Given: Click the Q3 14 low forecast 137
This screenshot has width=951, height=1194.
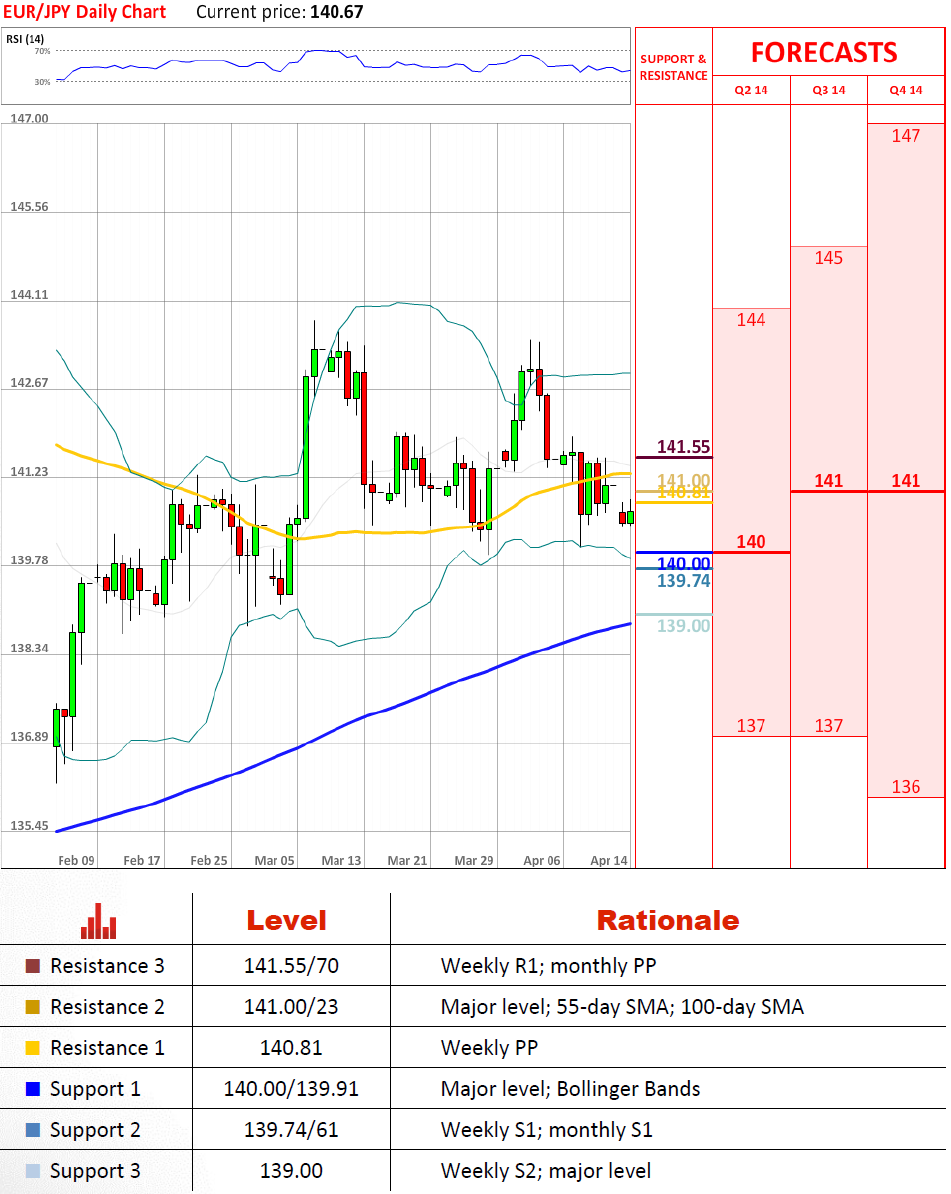Looking at the screenshot, I should (x=828, y=726).
